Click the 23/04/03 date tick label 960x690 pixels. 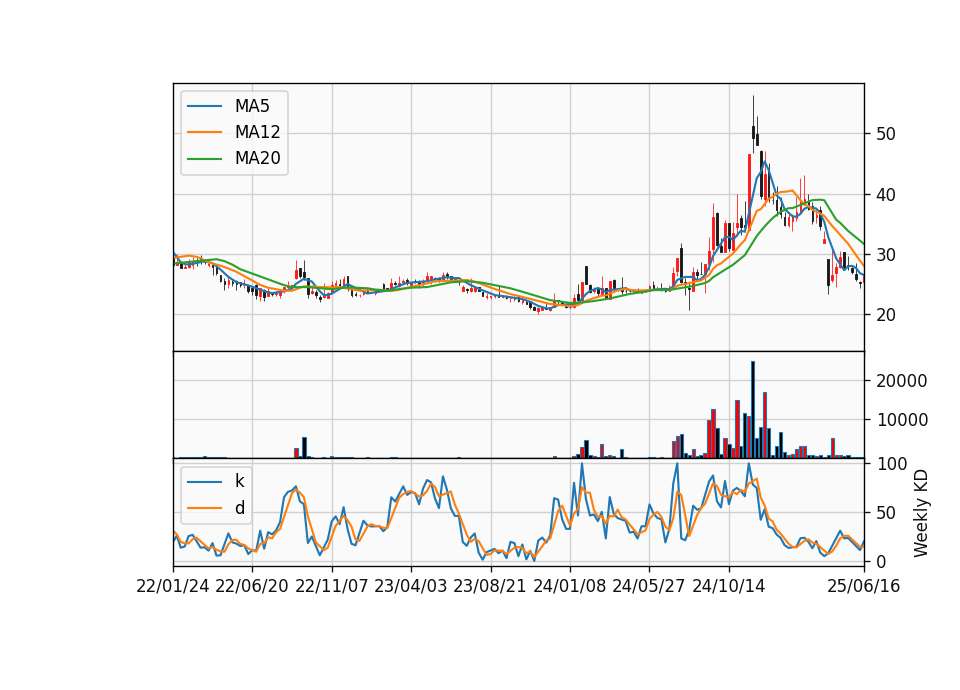coord(411,587)
